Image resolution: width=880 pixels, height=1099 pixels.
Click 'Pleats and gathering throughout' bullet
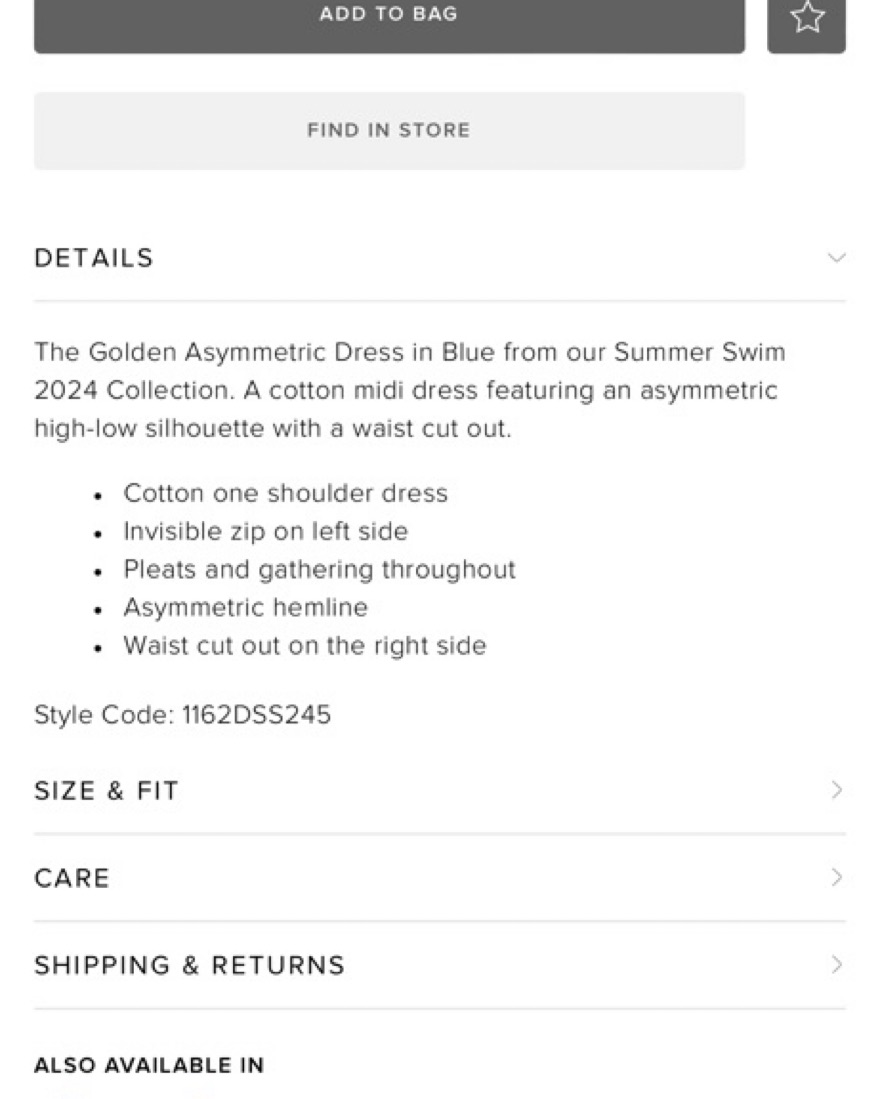pos(319,569)
